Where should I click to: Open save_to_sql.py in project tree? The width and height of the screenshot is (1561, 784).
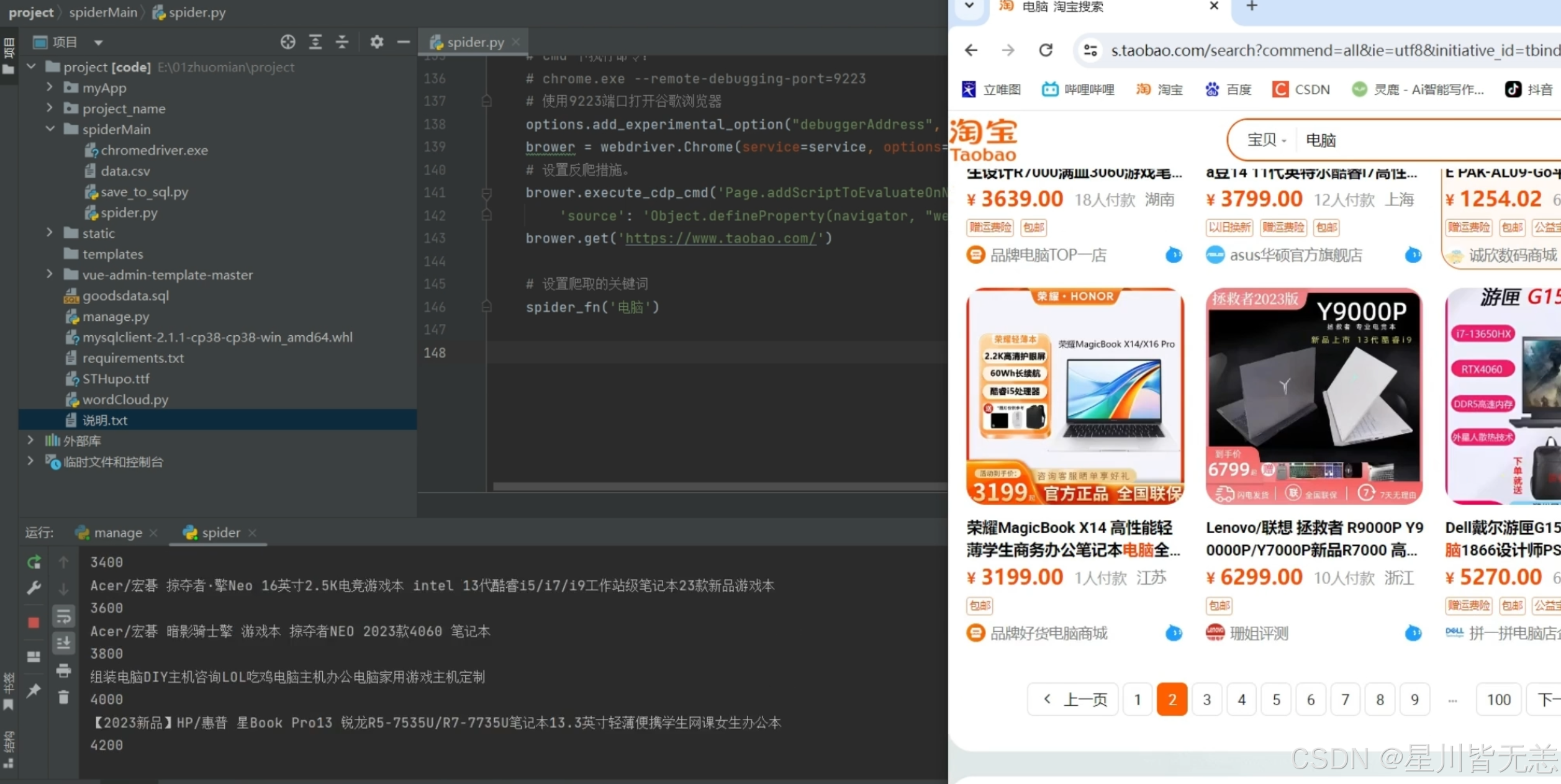[144, 192]
